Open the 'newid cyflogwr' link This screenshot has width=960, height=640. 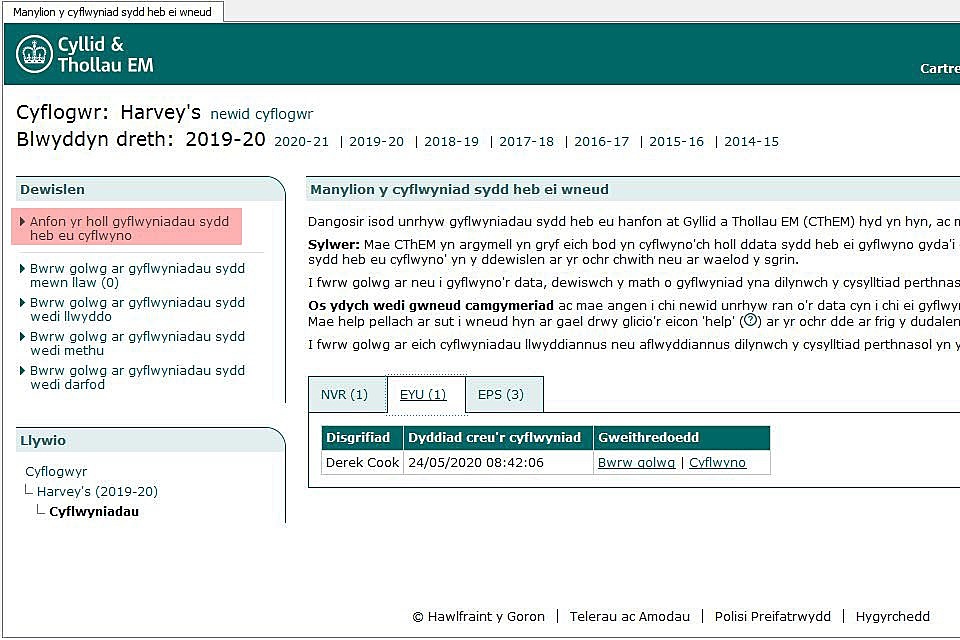(x=261, y=114)
